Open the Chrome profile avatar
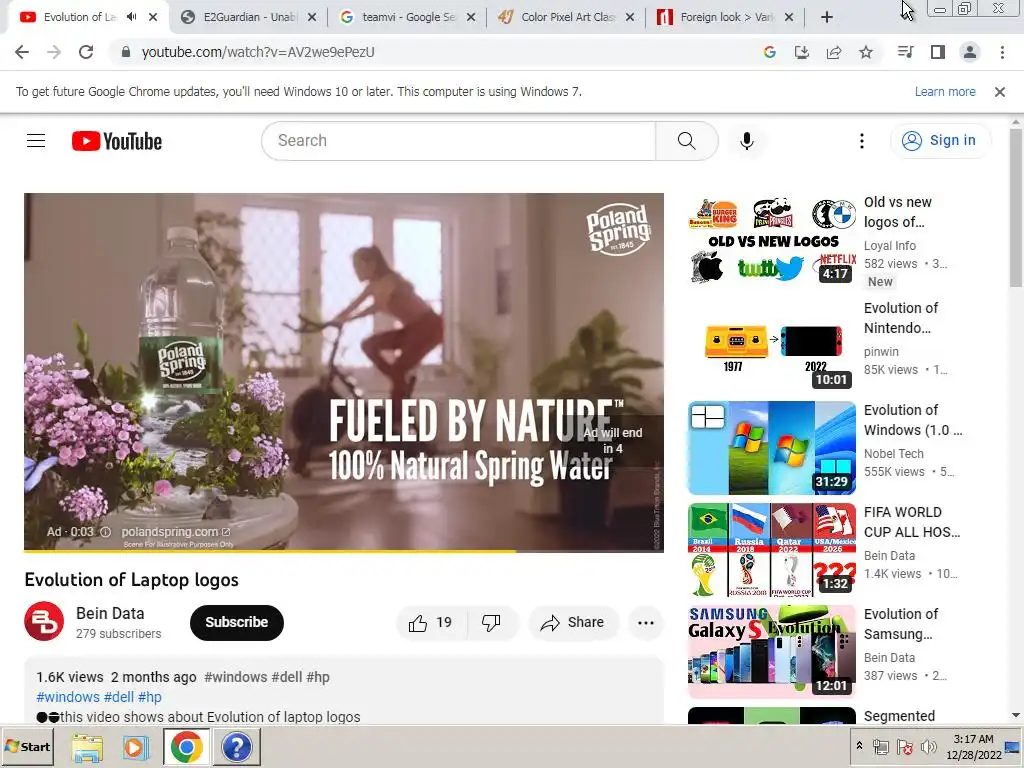Screen dimensions: 1024x768 [970, 52]
